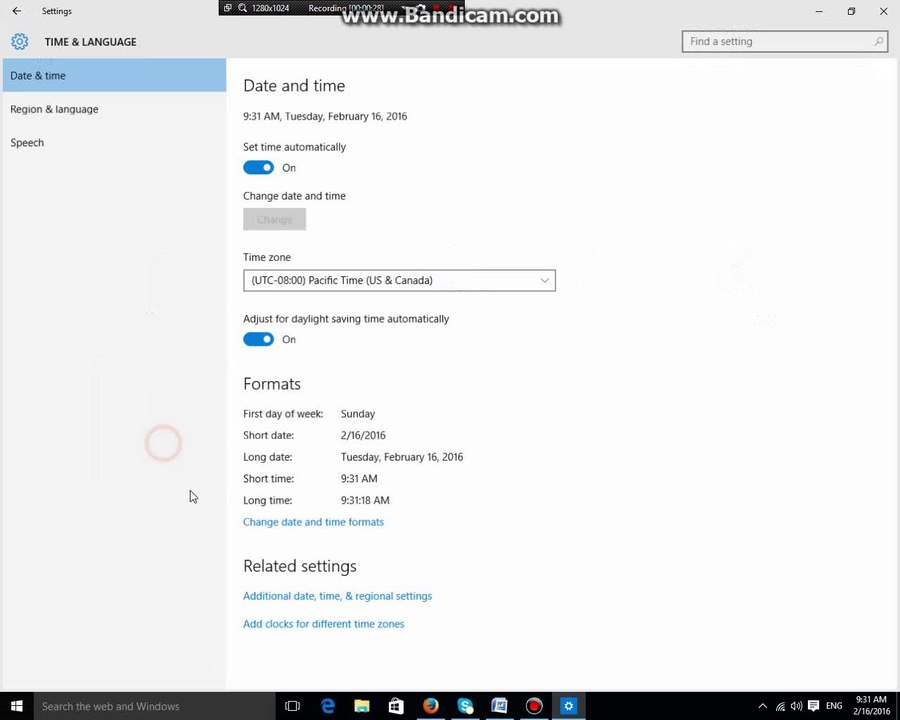900x720 pixels.
Task: Open Skype from the taskbar
Action: point(465,706)
